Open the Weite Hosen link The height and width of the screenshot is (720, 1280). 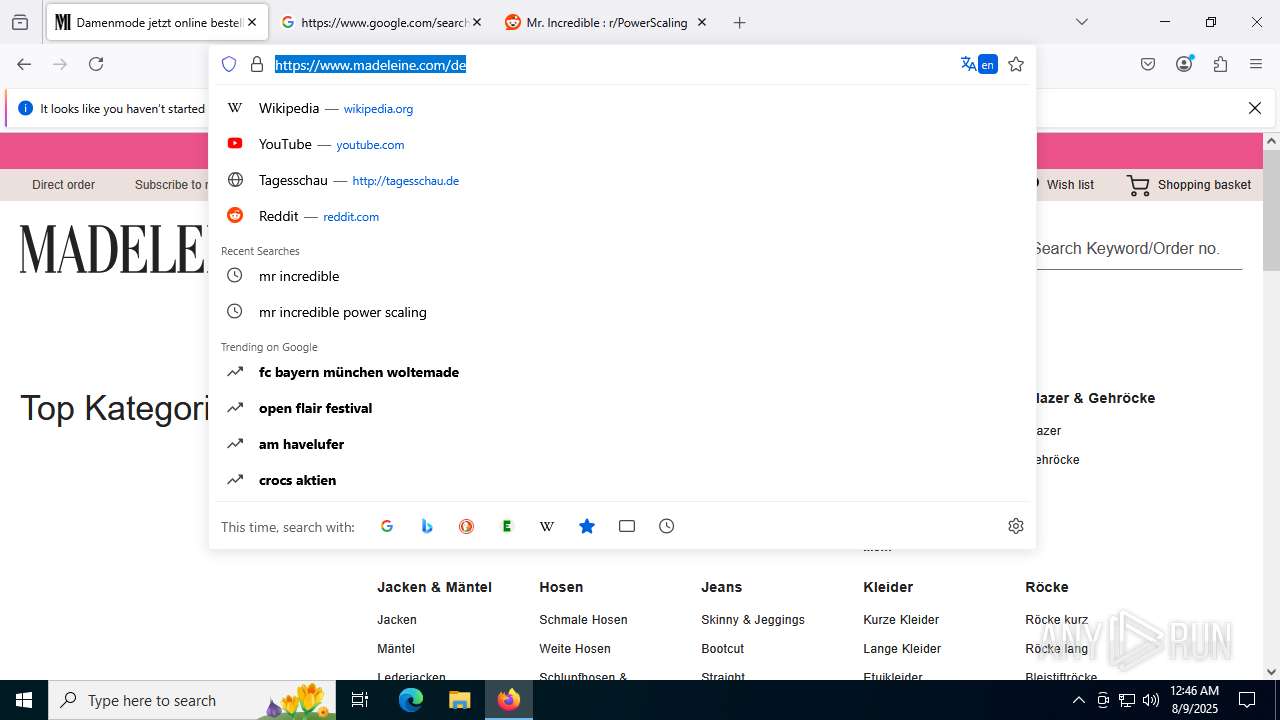[575, 649]
